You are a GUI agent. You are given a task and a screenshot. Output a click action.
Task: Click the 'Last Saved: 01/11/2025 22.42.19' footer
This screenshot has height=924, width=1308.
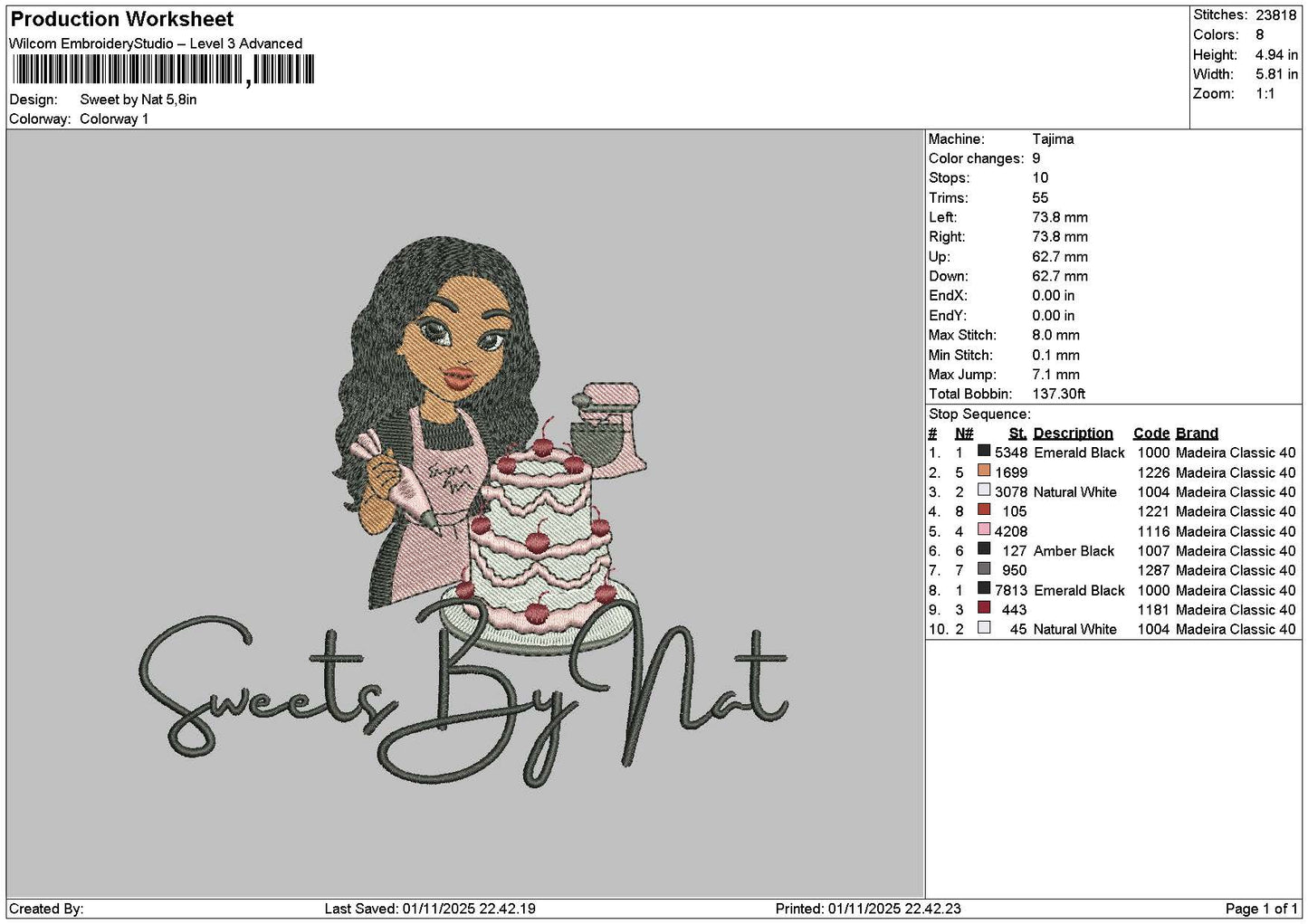430,909
